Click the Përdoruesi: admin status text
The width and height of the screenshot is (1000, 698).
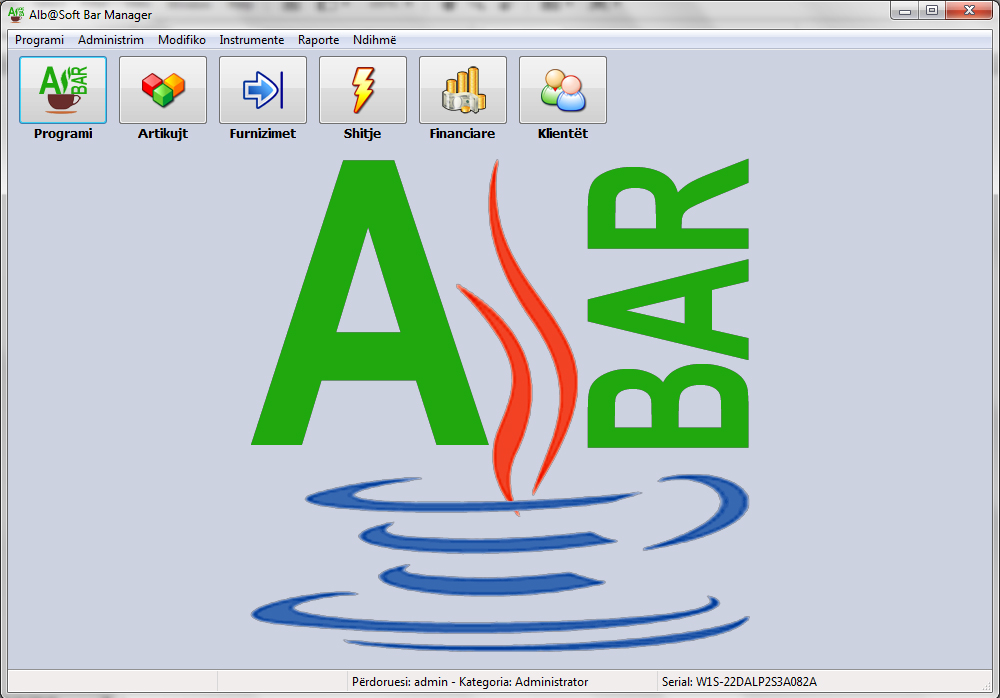pyautogui.click(x=470, y=681)
